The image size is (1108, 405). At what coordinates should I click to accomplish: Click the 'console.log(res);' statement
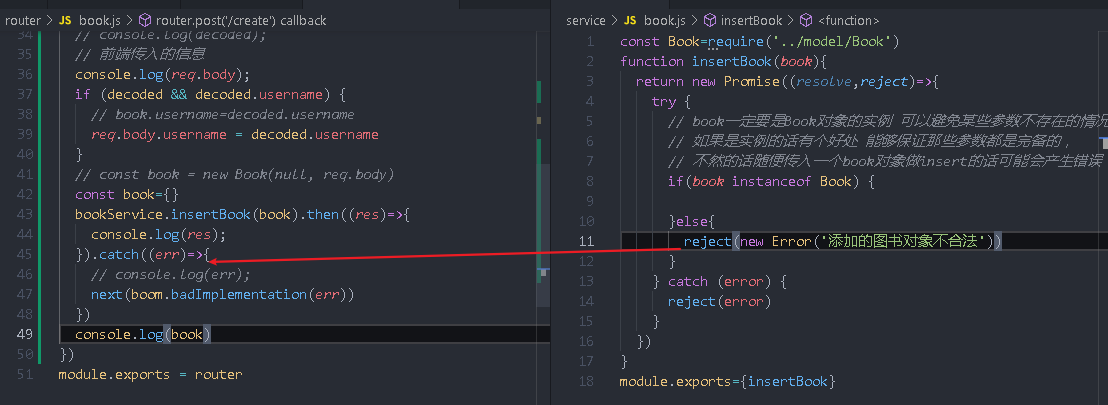(158, 234)
